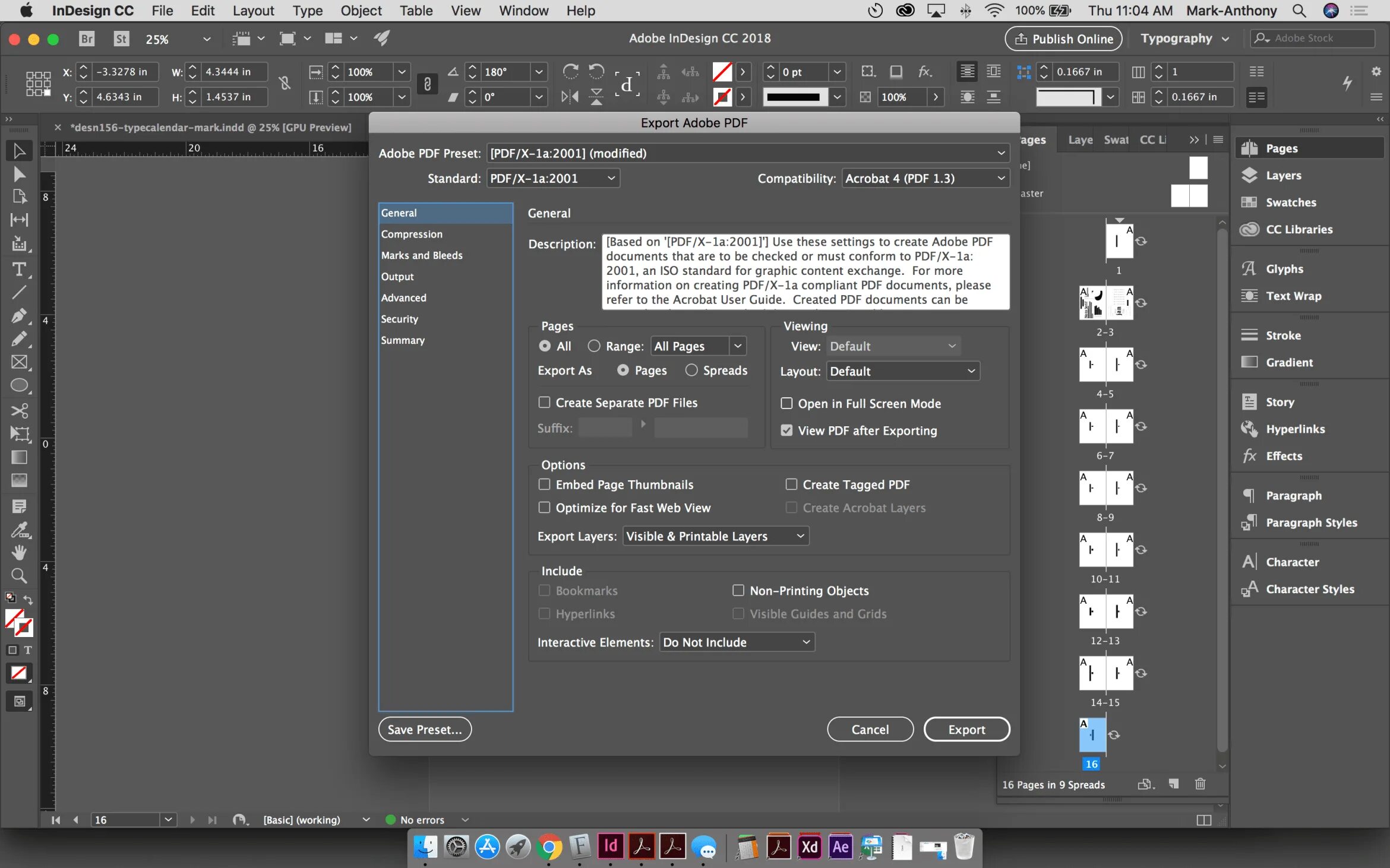Click the Bridge 'Br' icon

coord(87,39)
